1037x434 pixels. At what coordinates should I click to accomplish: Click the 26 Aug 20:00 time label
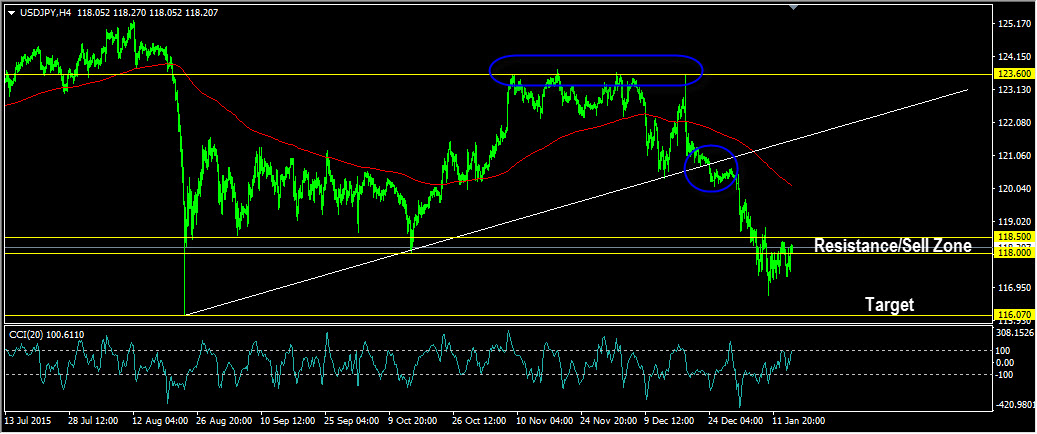[x=222, y=420]
